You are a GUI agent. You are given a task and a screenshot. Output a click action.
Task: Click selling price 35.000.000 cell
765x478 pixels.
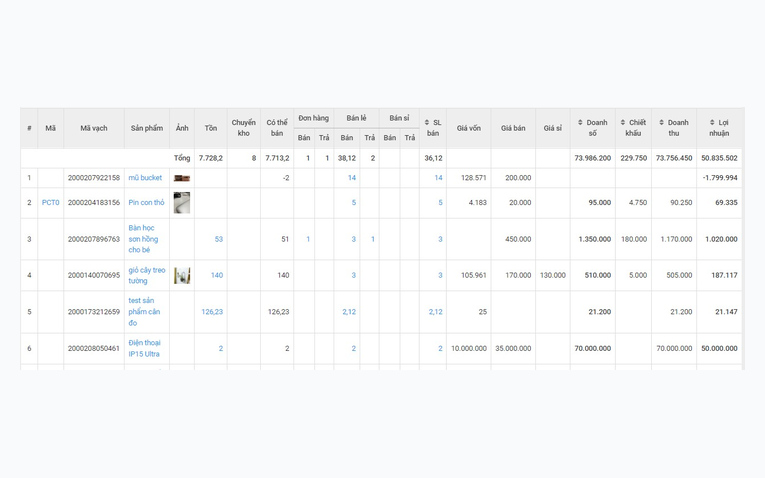(513, 348)
